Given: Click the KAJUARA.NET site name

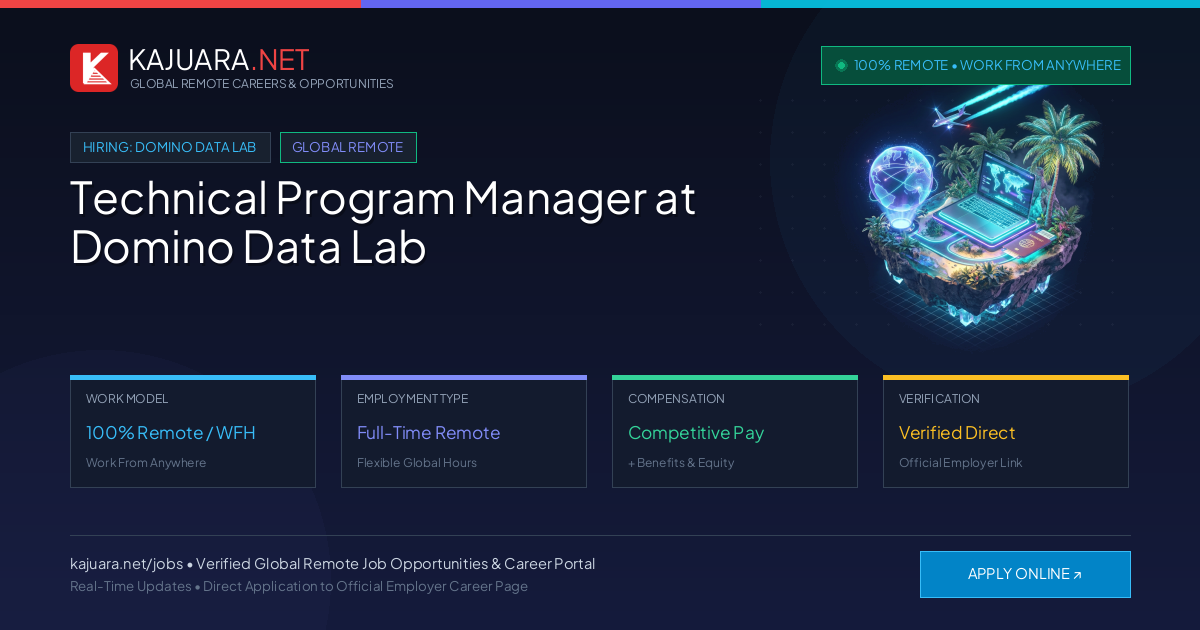Looking at the screenshot, I should click(219, 60).
